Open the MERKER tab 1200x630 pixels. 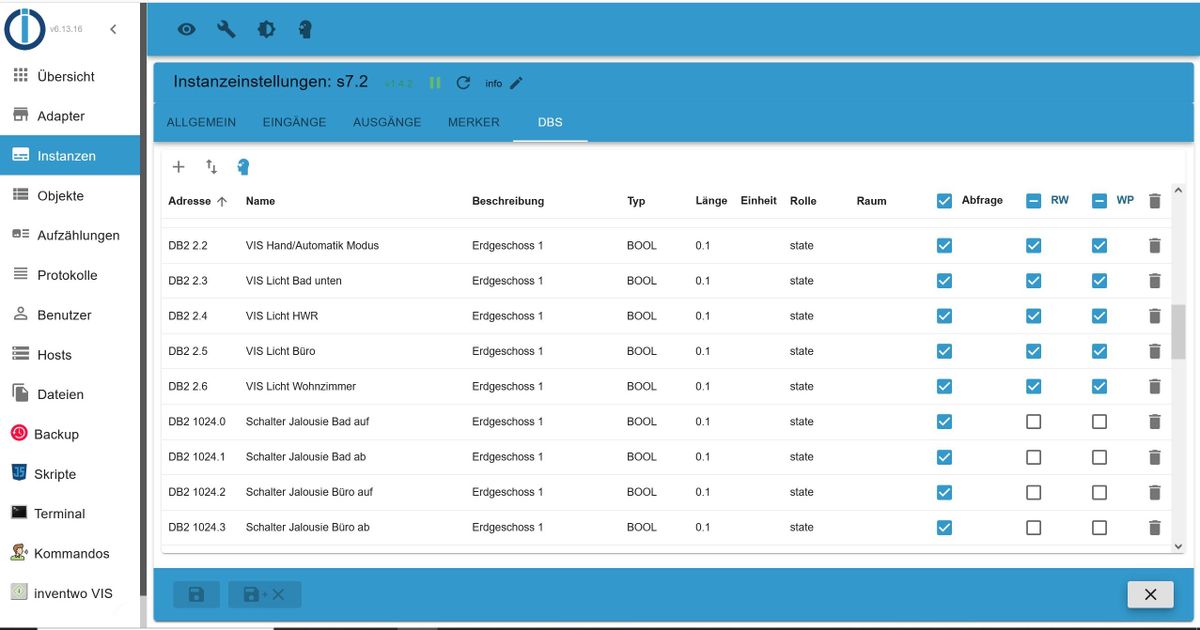(x=474, y=122)
